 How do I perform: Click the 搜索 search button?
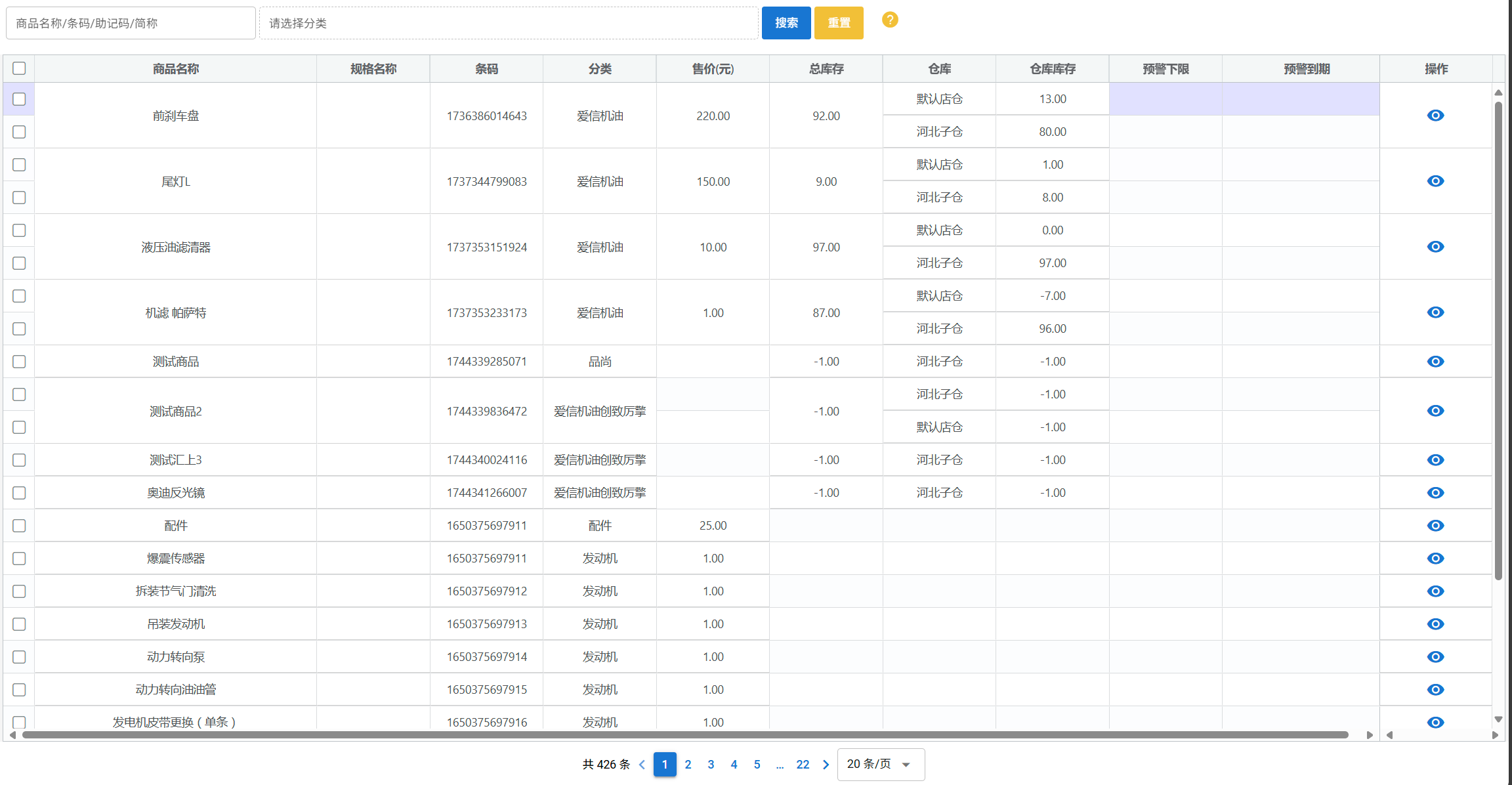pos(786,23)
